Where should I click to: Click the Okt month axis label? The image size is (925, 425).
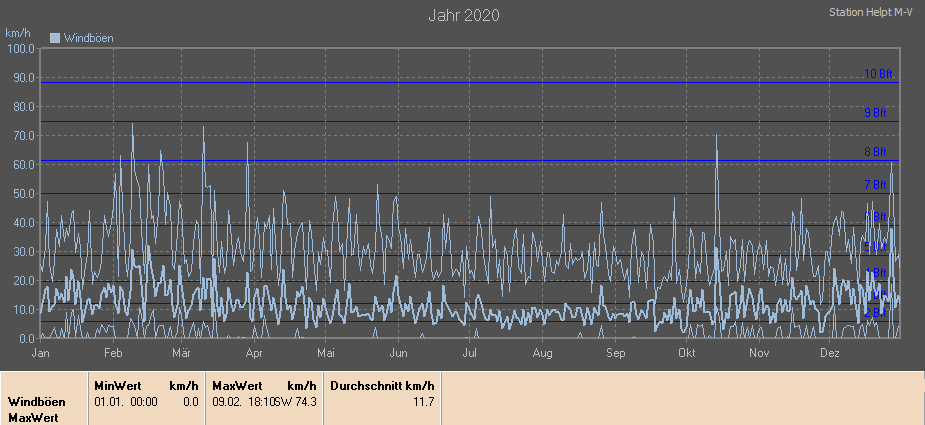pyautogui.click(x=686, y=353)
